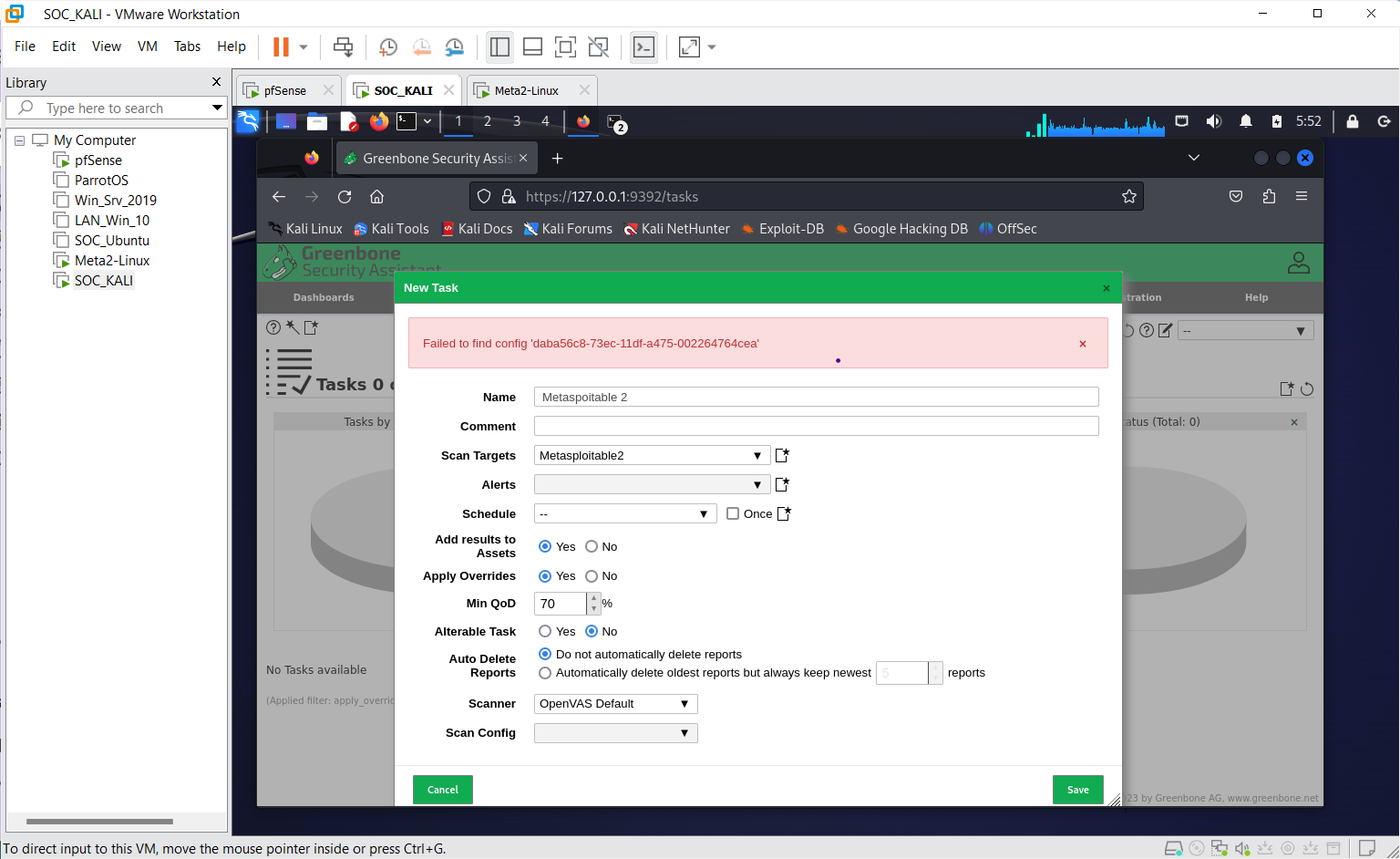Screen dimensions: 1400x859
Task: Open the Kali Tools bookmark
Action: tap(391, 229)
